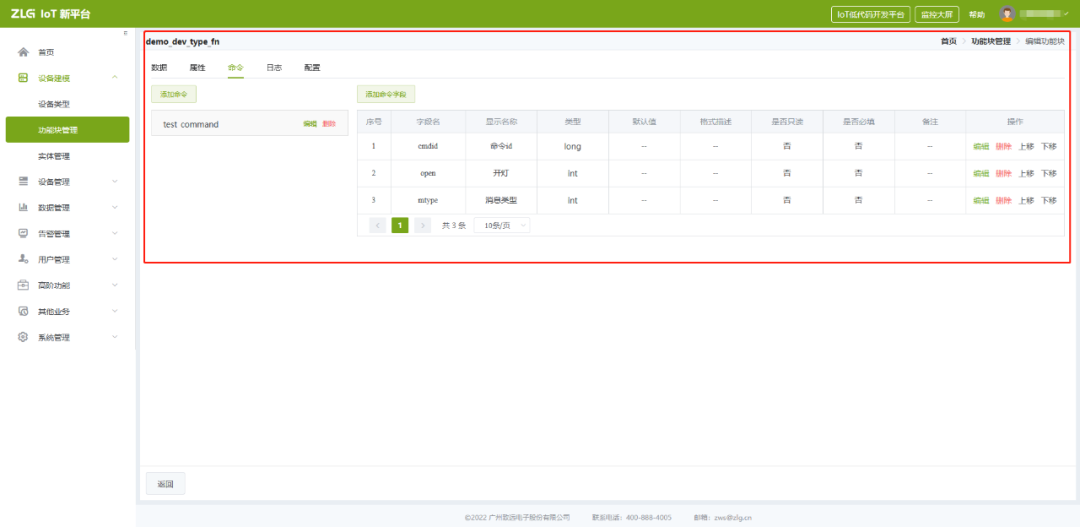Click 首页 in the breadcrumb
This screenshot has width=1080, height=527.
[948, 41]
